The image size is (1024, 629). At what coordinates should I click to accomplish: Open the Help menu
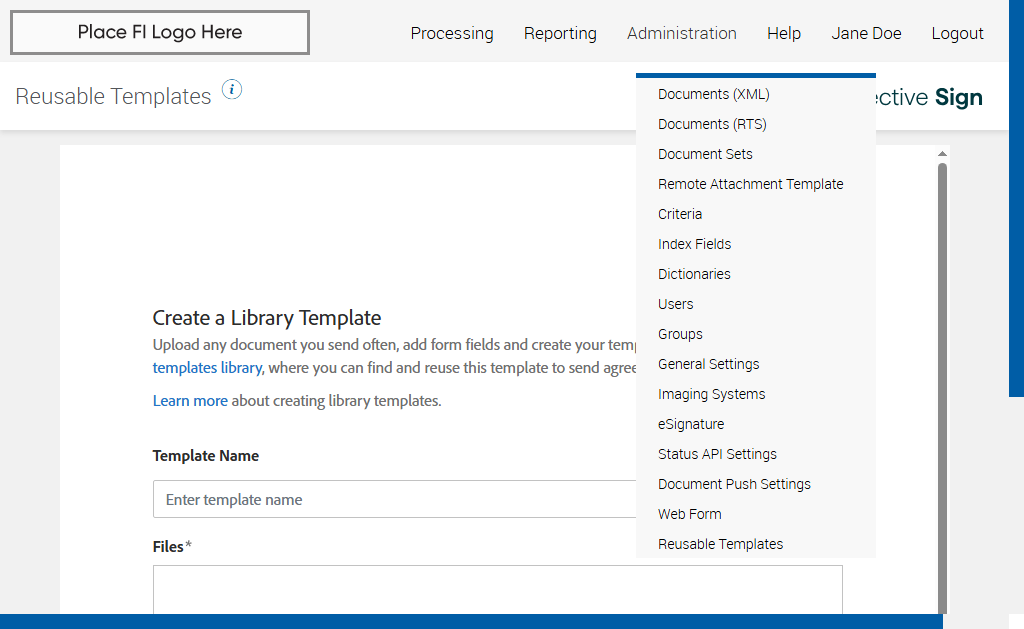coord(784,34)
